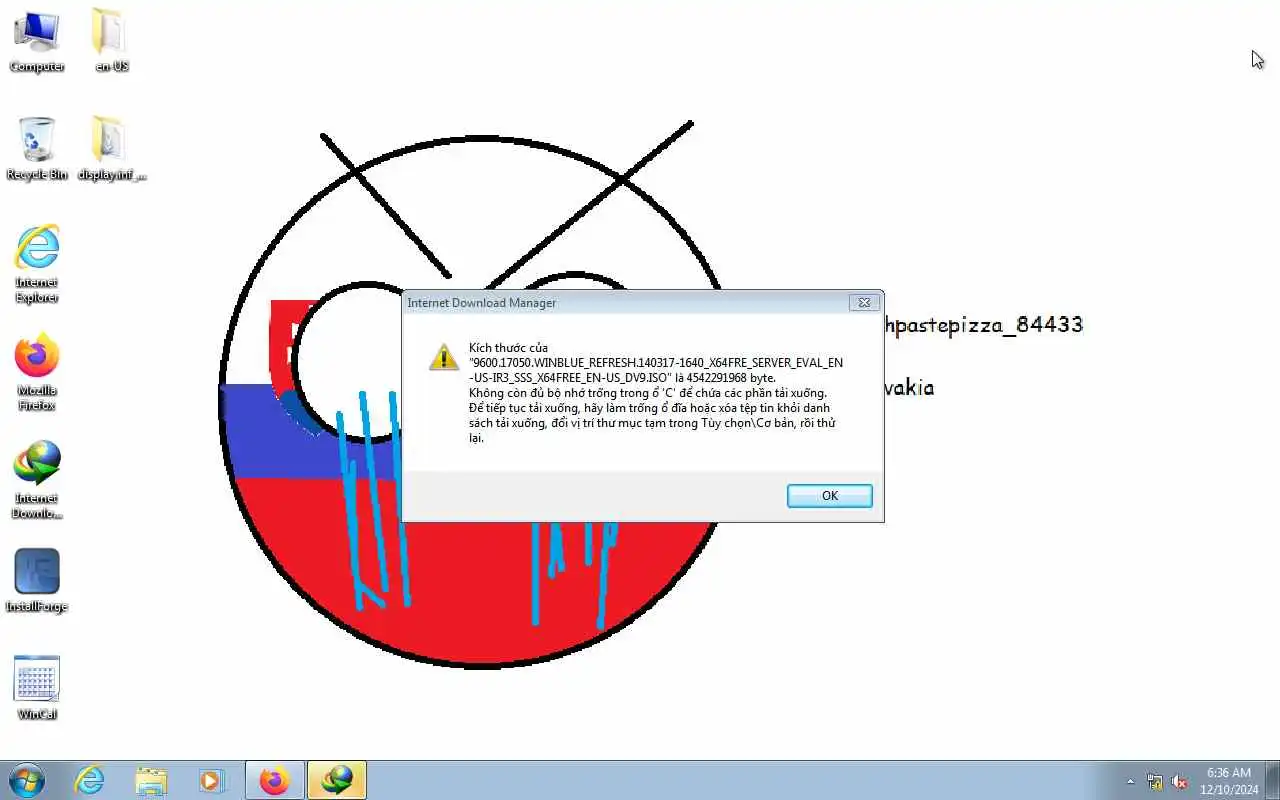Image resolution: width=1280 pixels, height=800 pixels.
Task: Open the network status tray icon
Action: click(x=1155, y=781)
